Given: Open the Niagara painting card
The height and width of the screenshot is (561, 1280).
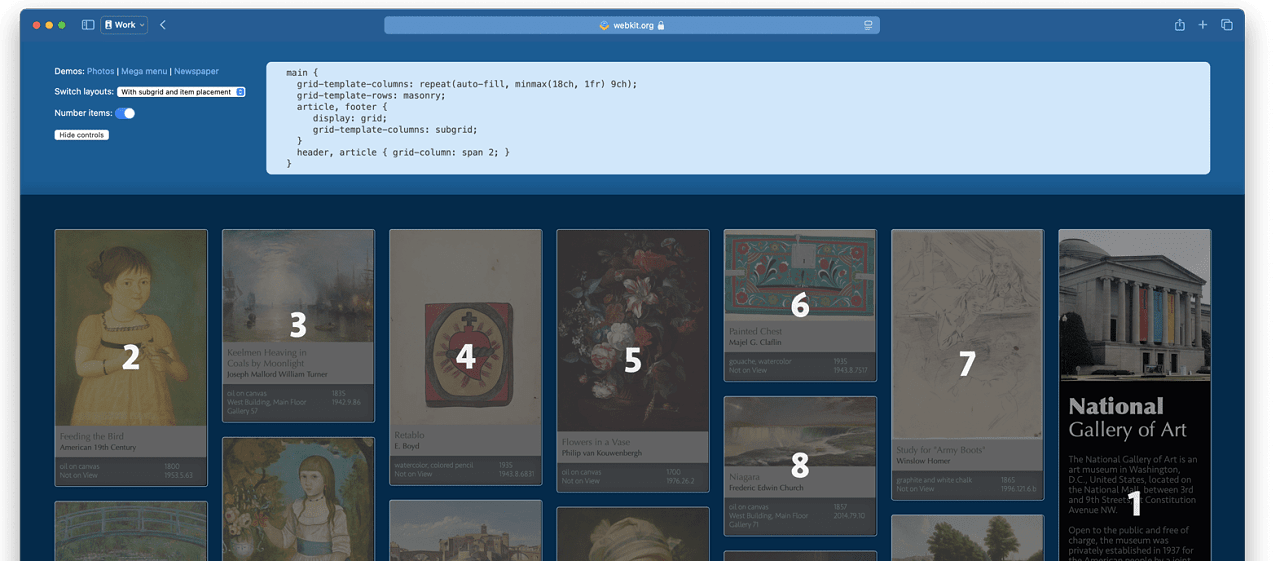Looking at the screenshot, I should (x=800, y=466).
